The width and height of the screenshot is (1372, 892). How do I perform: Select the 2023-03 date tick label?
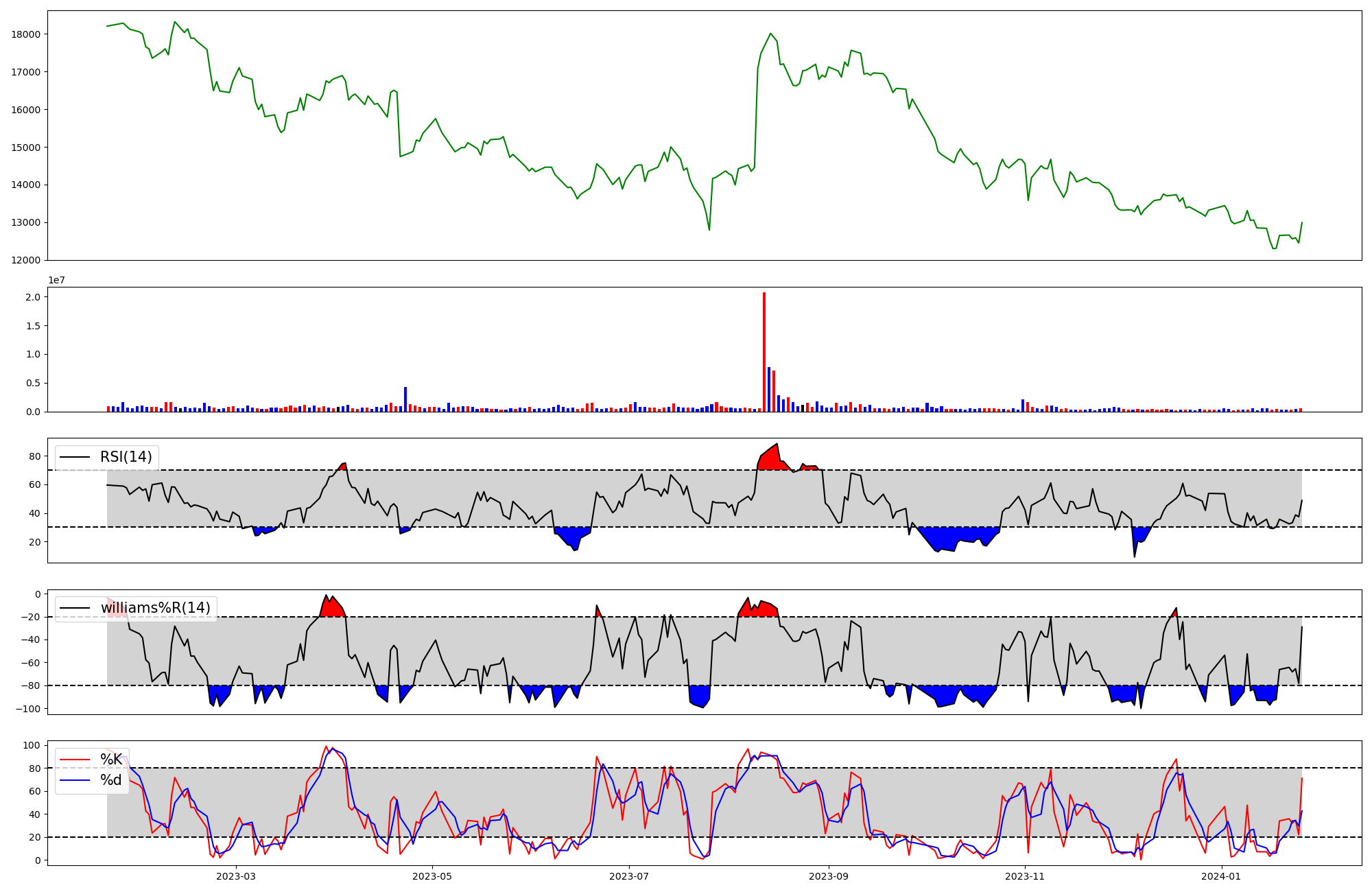(235, 876)
